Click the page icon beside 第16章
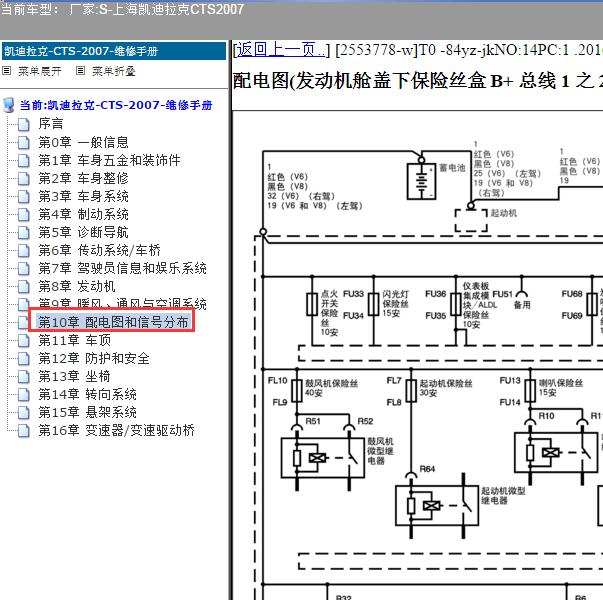The image size is (603, 600). pyautogui.click(x=24, y=431)
